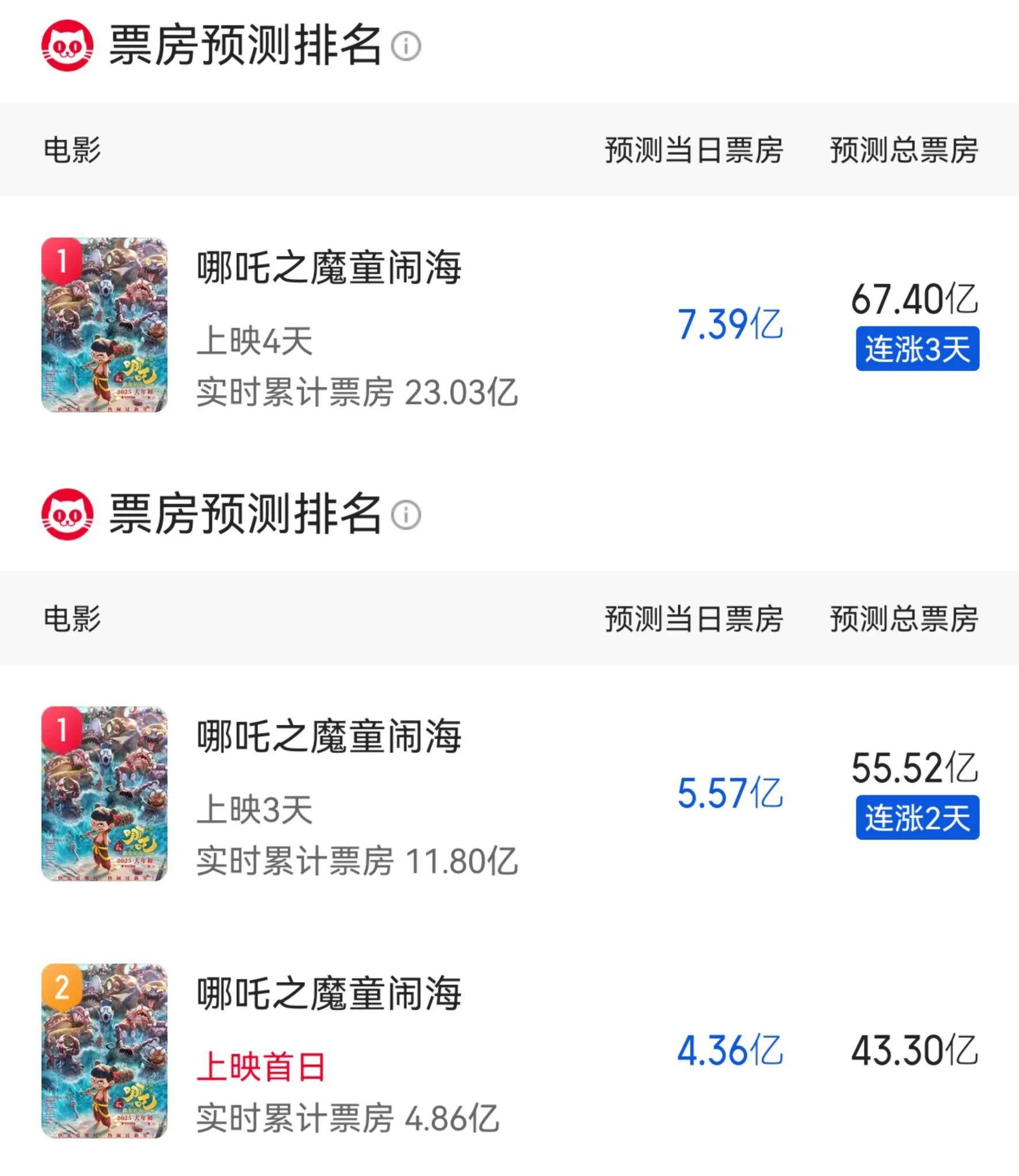
Task: Open info icon beside second 票房预测排名 title
Action: pos(406,515)
